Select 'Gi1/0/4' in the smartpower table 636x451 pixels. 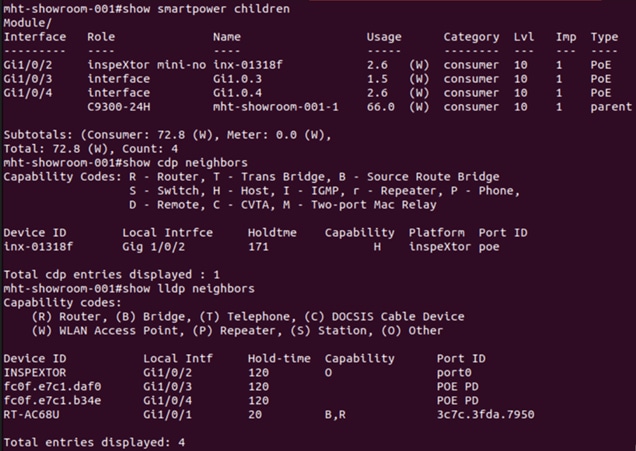(28, 93)
